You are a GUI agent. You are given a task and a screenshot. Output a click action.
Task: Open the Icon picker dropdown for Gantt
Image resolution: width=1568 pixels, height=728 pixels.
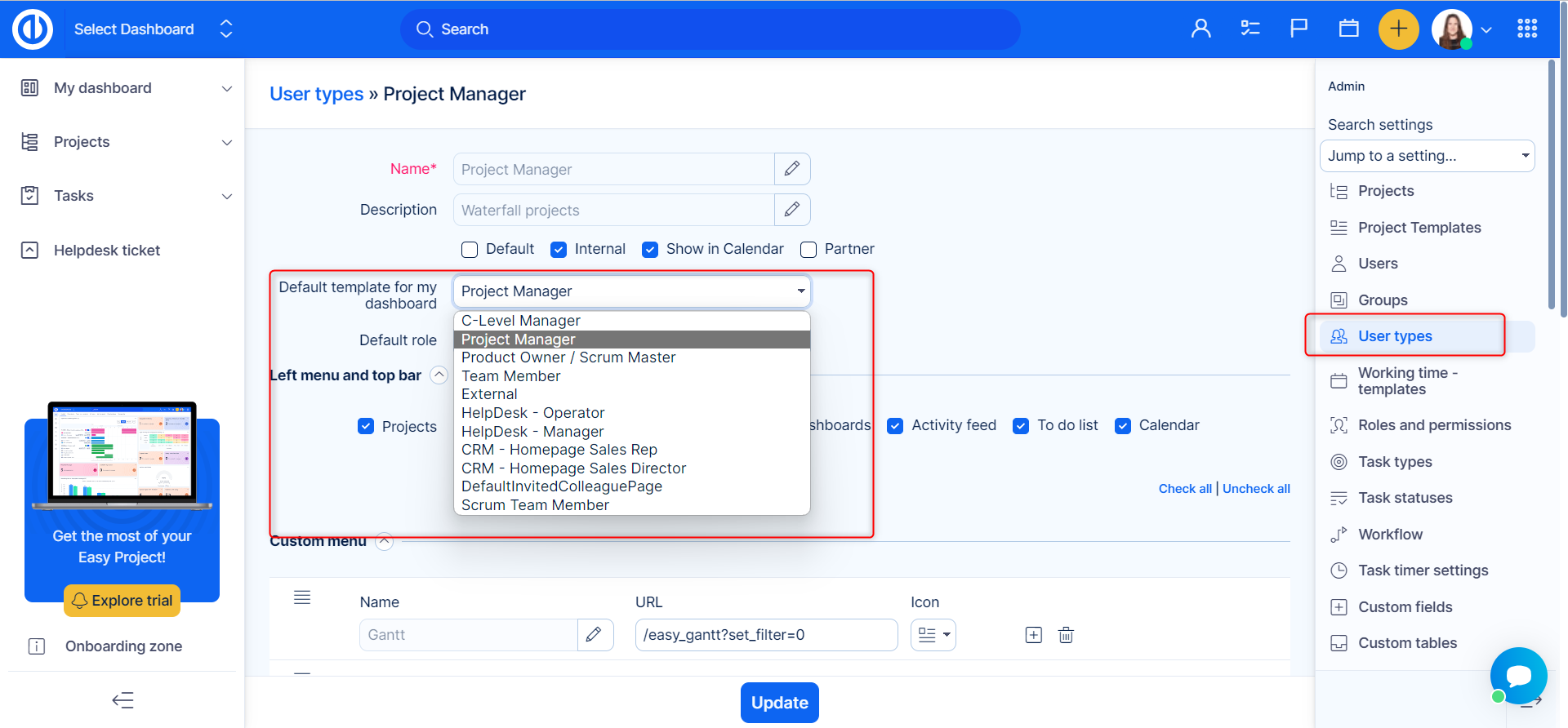(x=933, y=635)
